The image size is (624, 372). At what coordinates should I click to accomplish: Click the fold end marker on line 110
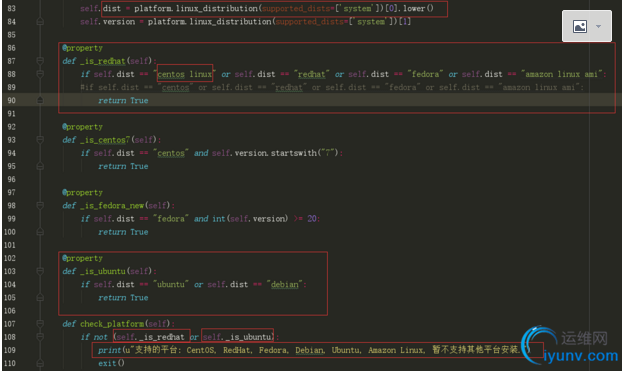[x=40, y=363]
